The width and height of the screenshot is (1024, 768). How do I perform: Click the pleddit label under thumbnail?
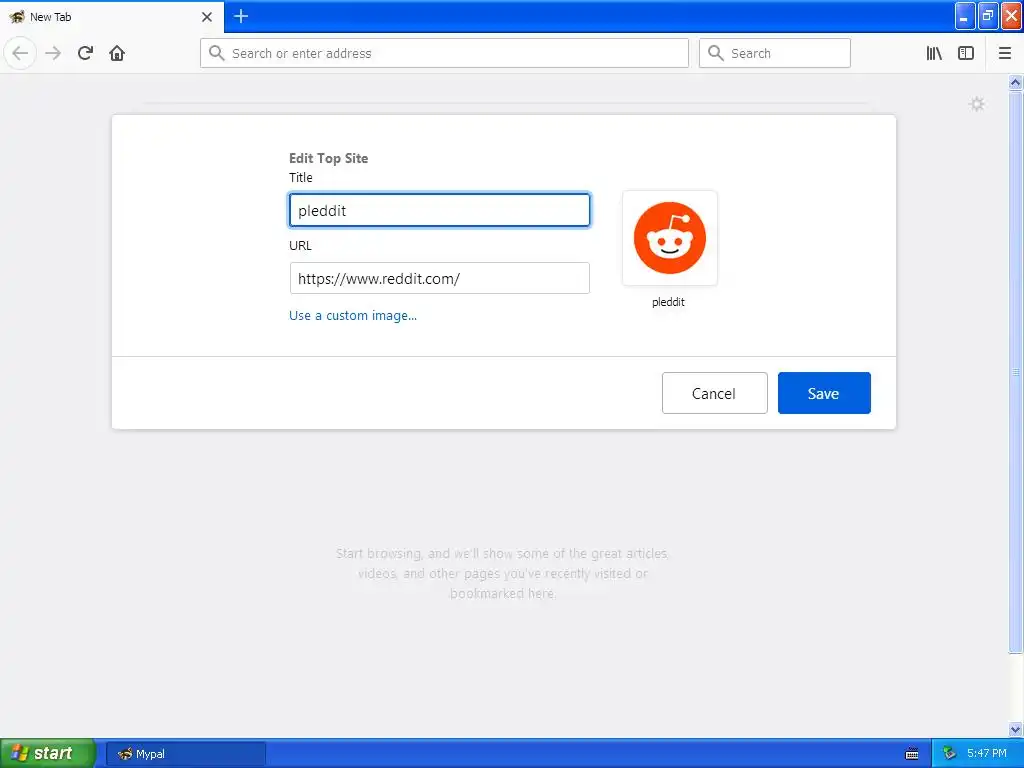click(668, 302)
